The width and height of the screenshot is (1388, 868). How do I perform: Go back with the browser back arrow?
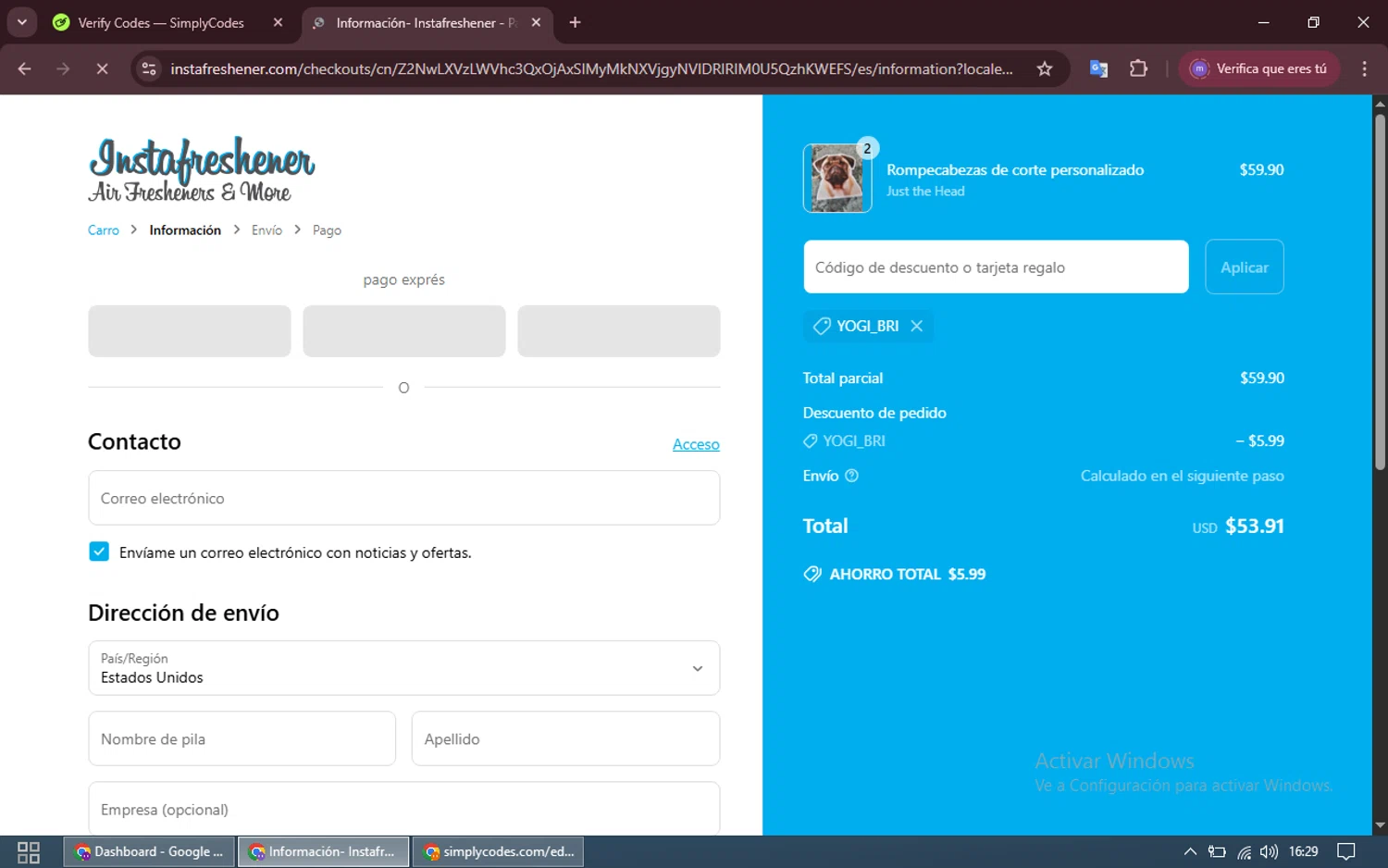pos(25,68)
